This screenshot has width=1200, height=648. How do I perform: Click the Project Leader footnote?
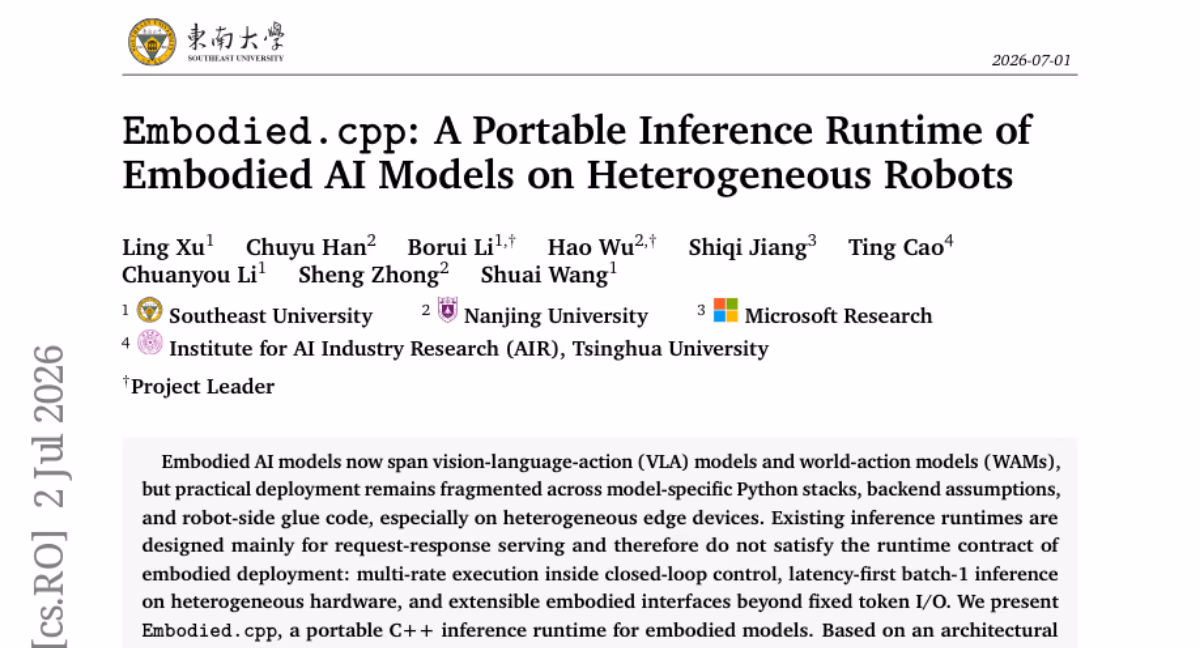tap(198, 386)
